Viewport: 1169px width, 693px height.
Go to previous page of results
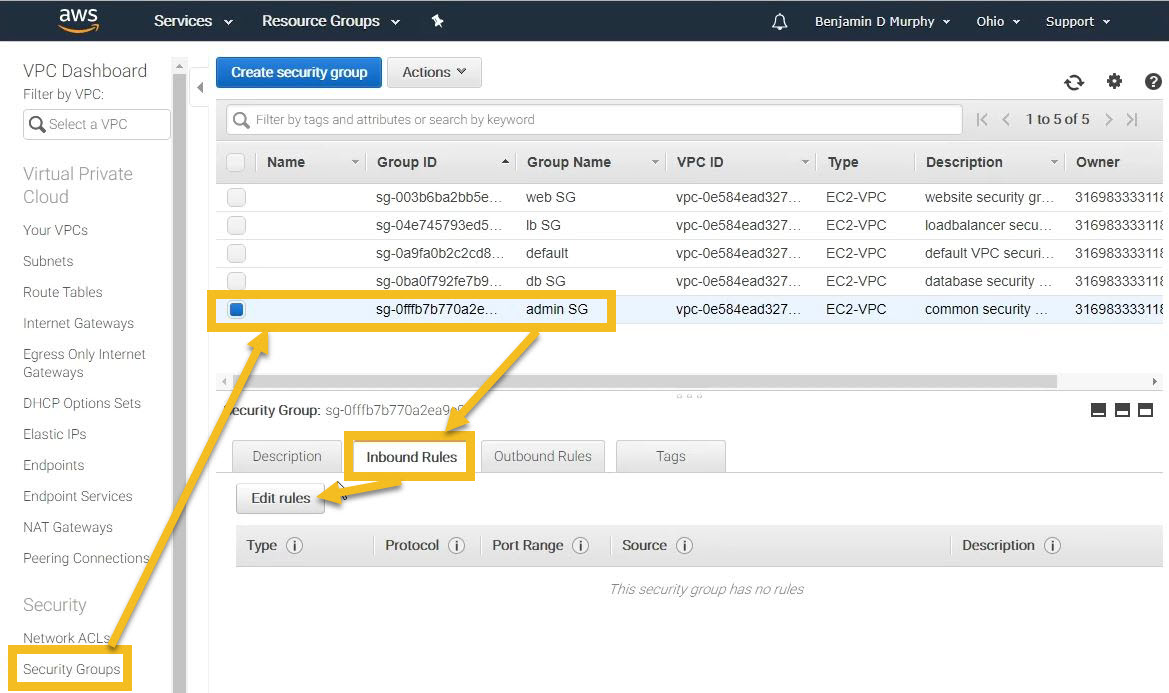(1006, 119)
